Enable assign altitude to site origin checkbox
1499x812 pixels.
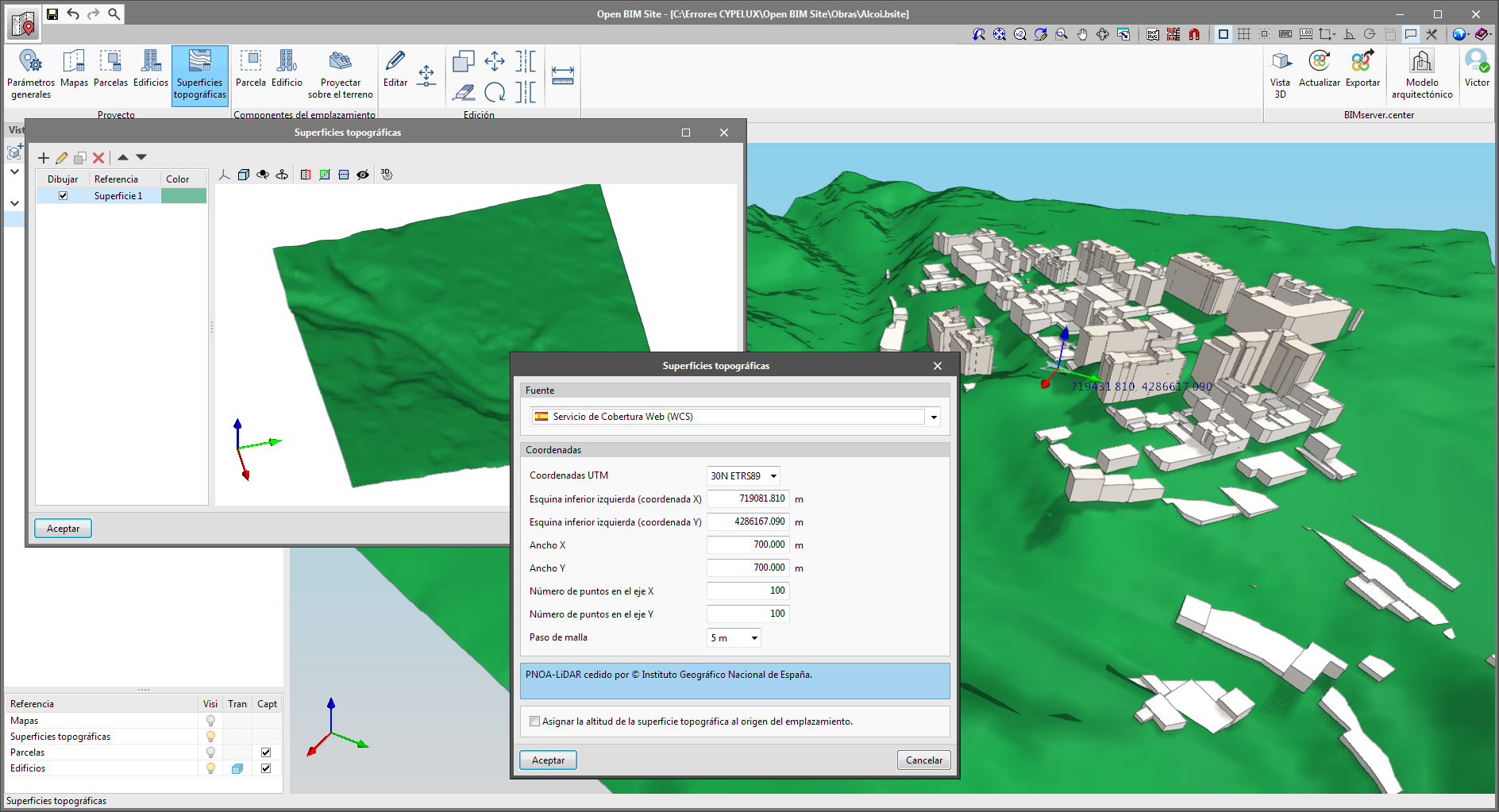point(535,722)
